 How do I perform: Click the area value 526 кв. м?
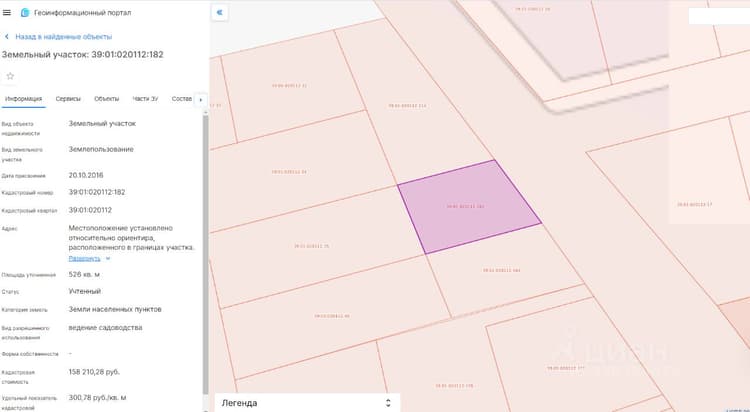click(84, 275)
